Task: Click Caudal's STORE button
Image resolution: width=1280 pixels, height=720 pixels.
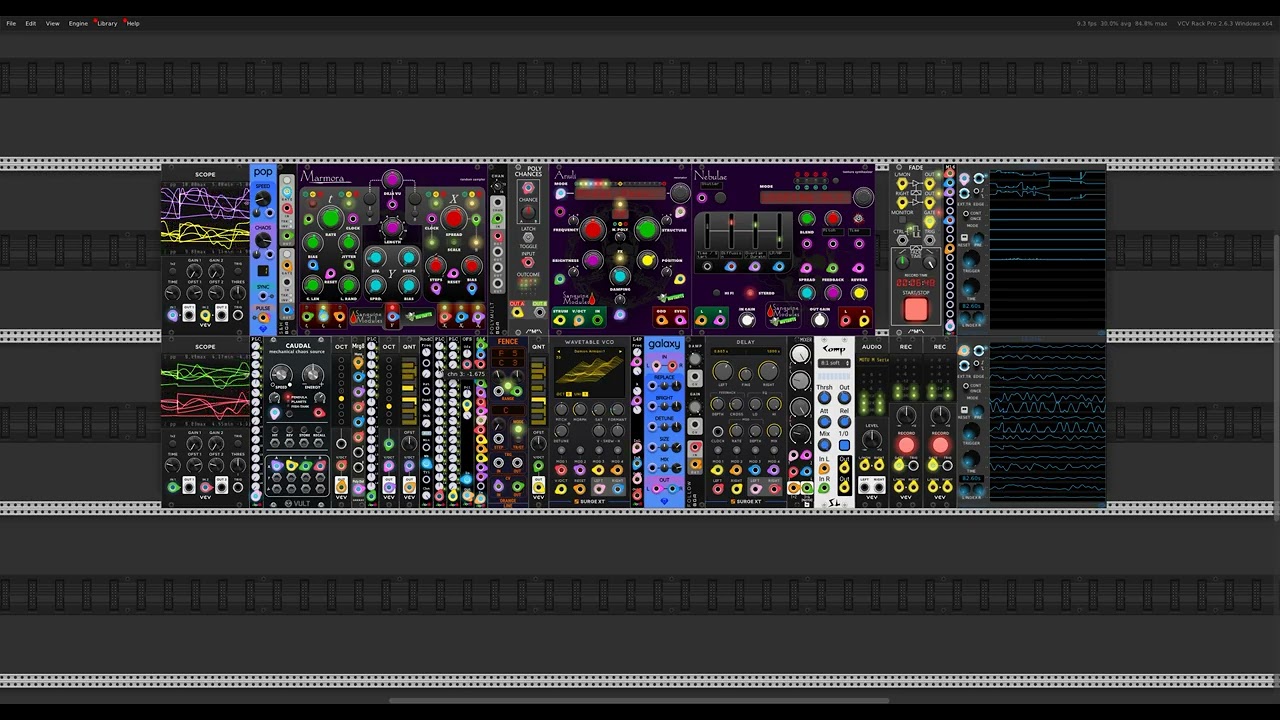Action: coord(304,429)
